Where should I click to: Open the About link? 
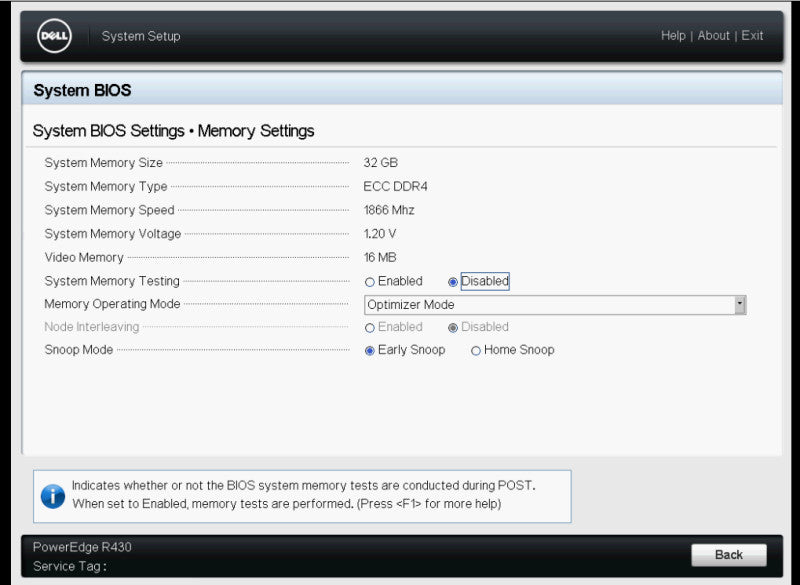point(713,36)
